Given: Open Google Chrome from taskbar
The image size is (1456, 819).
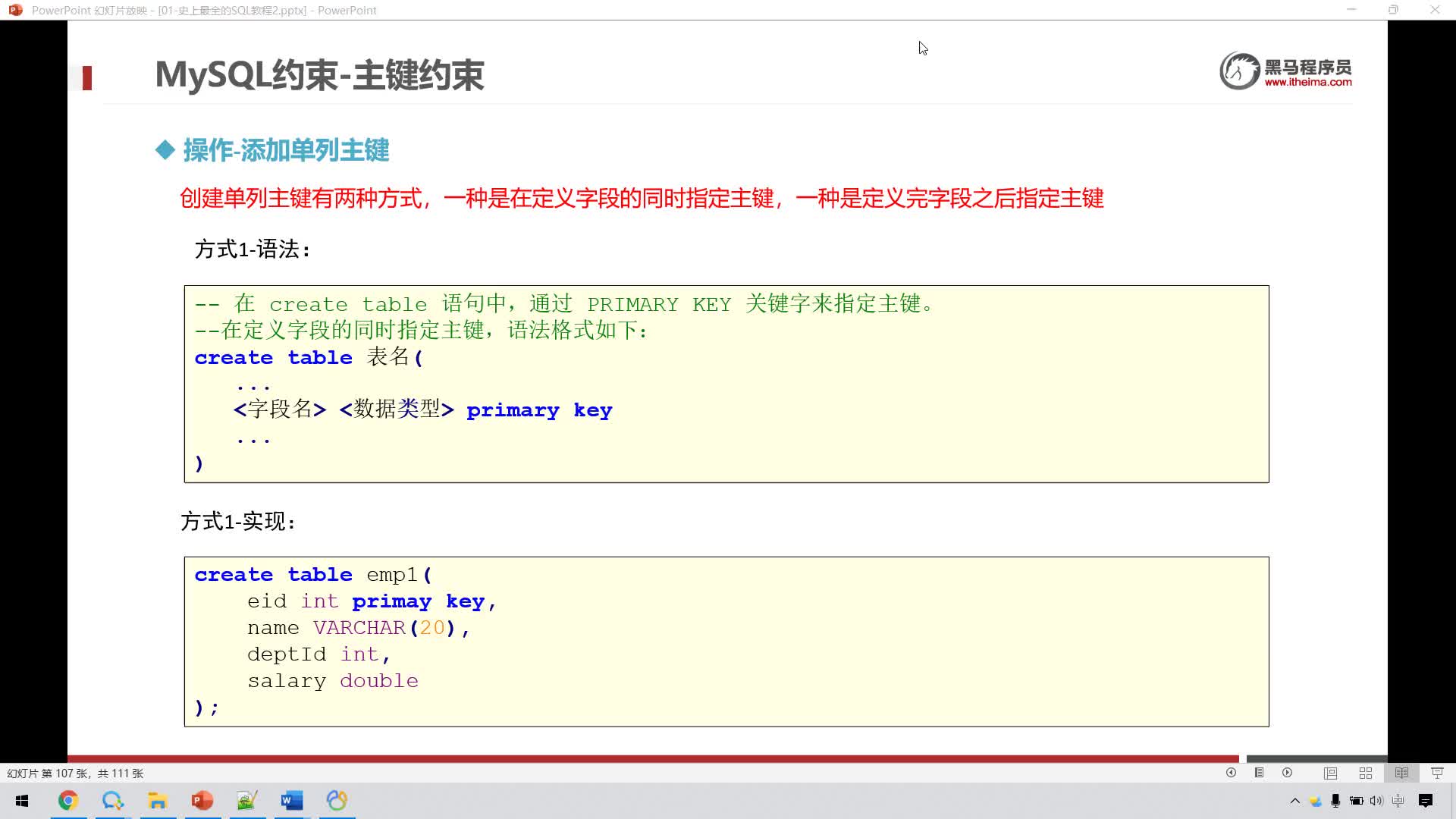Looking at the screenshot, I should tap(68, 801).
